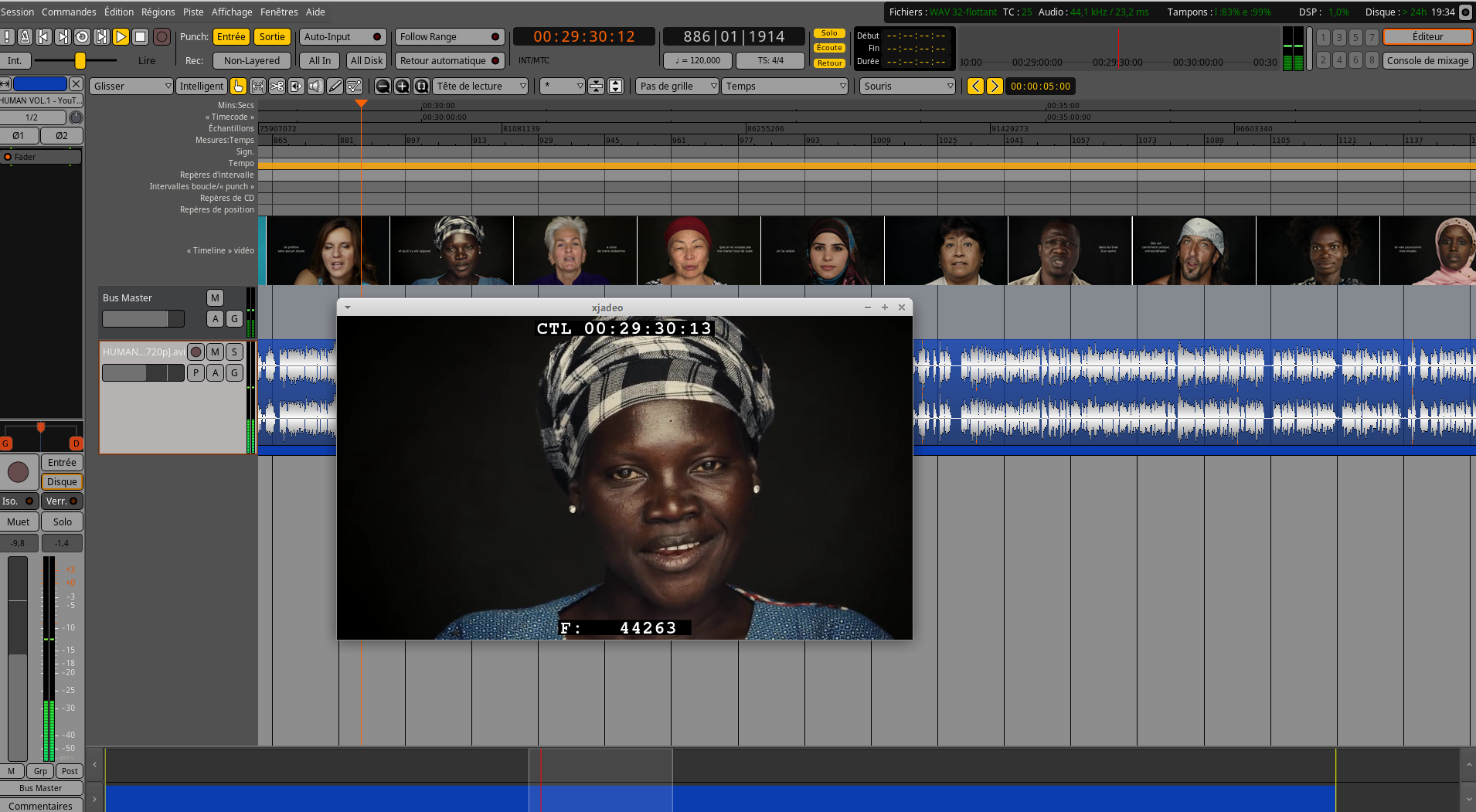Open the Fenêtres menu

tap(278, 12)
